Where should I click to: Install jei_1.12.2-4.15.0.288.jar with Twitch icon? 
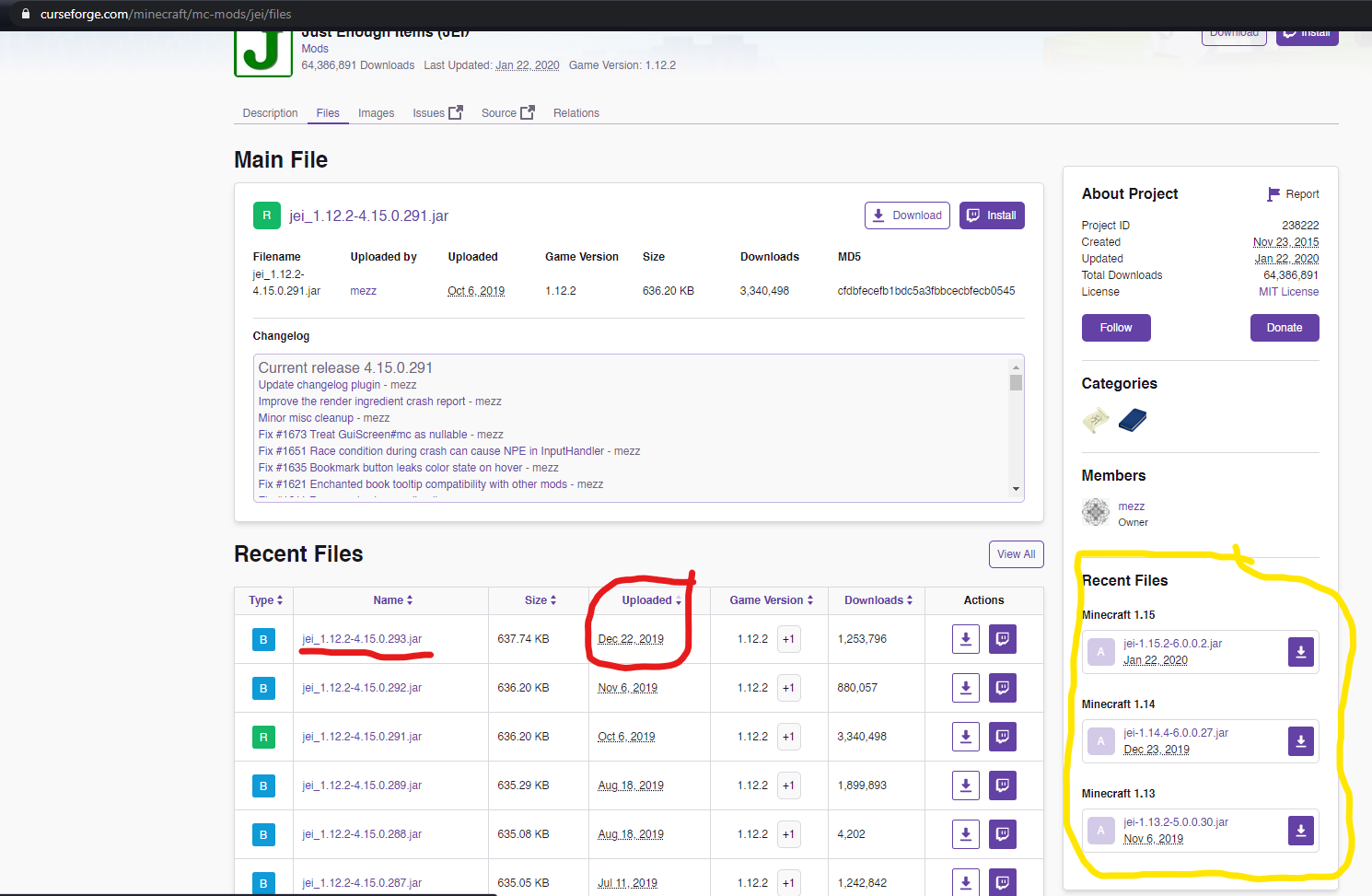click(x=1003, y=834)
